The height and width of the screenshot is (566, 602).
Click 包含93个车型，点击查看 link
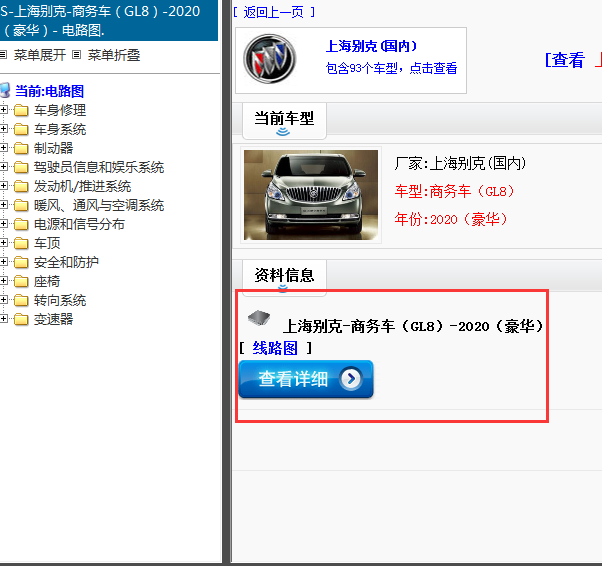(x=391, y=68)
